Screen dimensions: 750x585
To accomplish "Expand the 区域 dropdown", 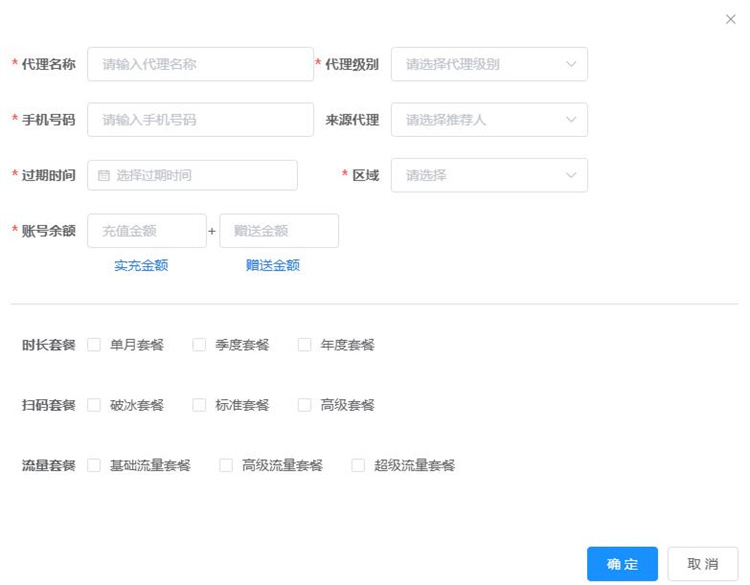I will tap(489, 175).
